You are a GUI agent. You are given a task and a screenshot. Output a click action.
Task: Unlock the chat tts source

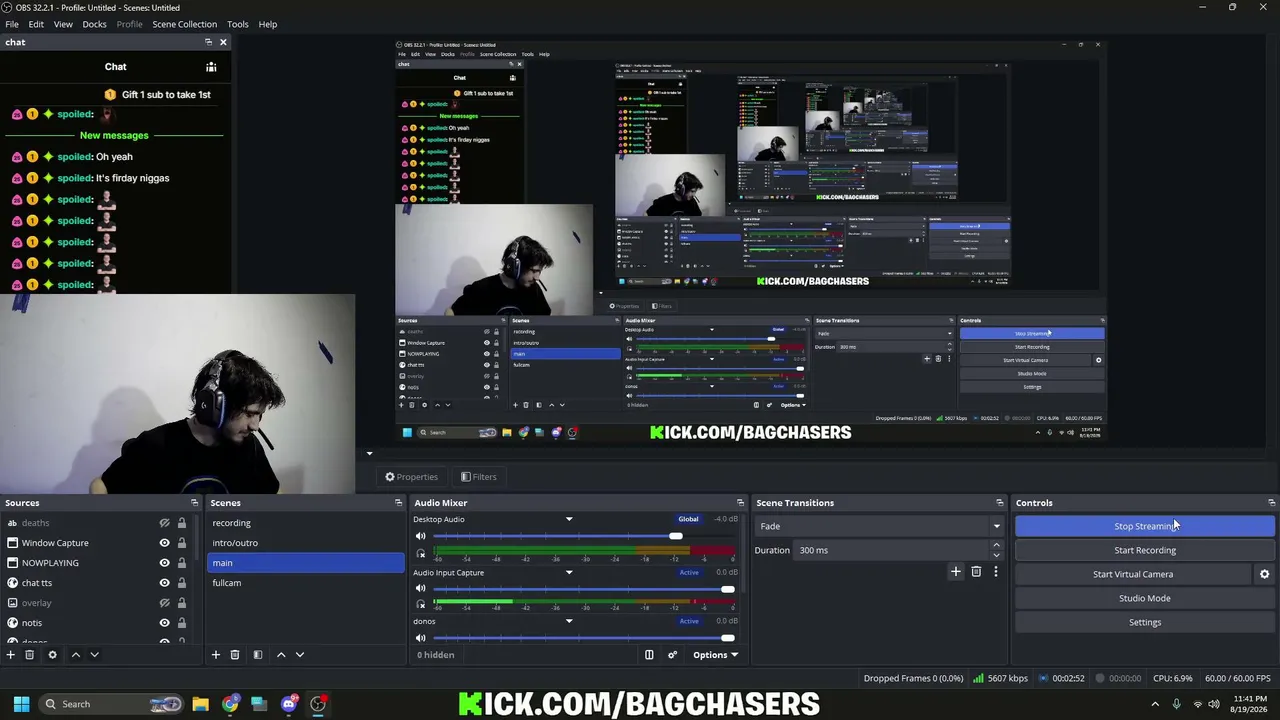click(181, 583)
